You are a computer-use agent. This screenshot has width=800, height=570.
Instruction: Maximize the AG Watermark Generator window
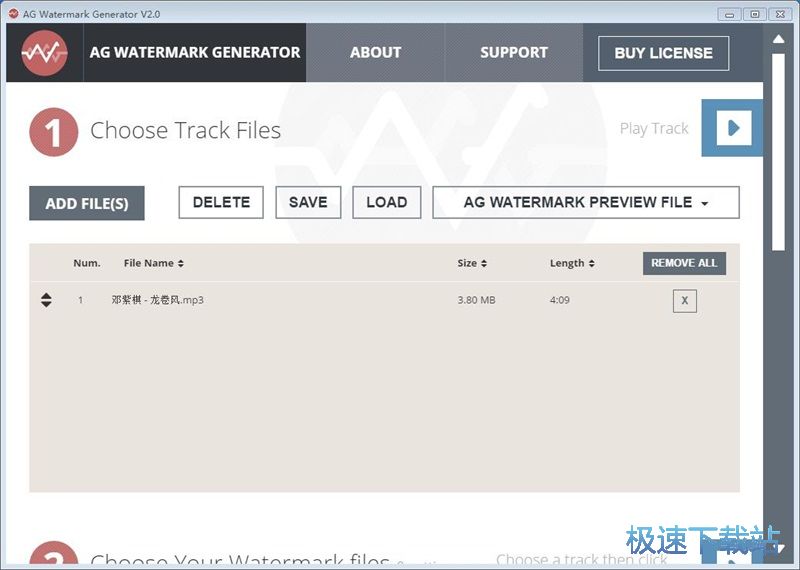click(755, 14)
